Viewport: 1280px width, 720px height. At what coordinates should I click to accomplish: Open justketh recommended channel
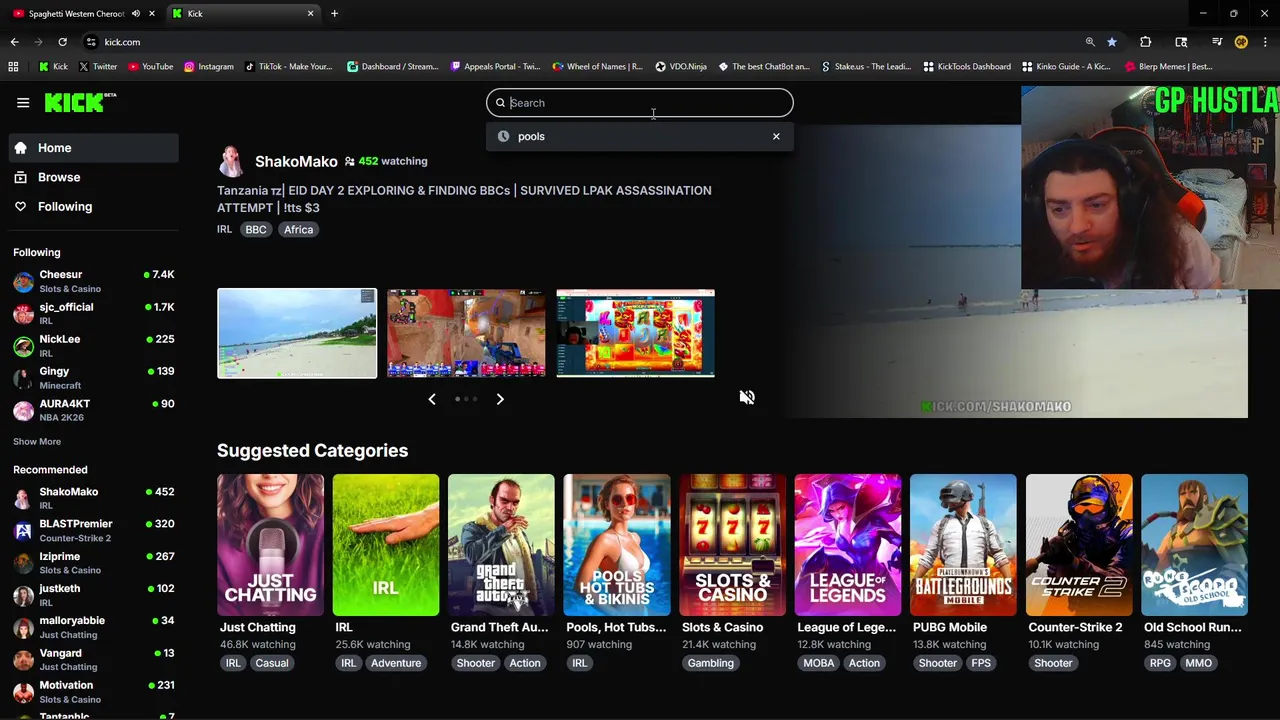point(94,595)
